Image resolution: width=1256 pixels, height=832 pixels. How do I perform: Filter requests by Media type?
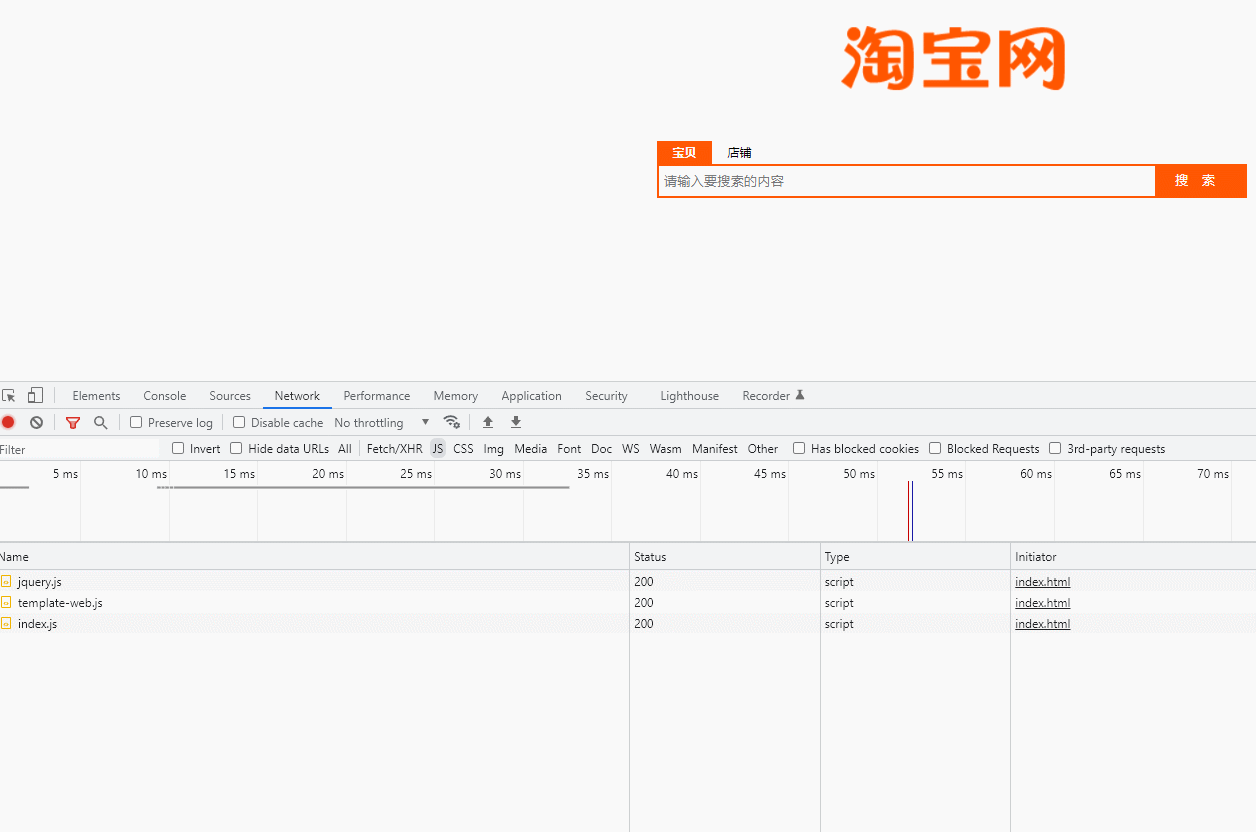click(x=531, y=449)
